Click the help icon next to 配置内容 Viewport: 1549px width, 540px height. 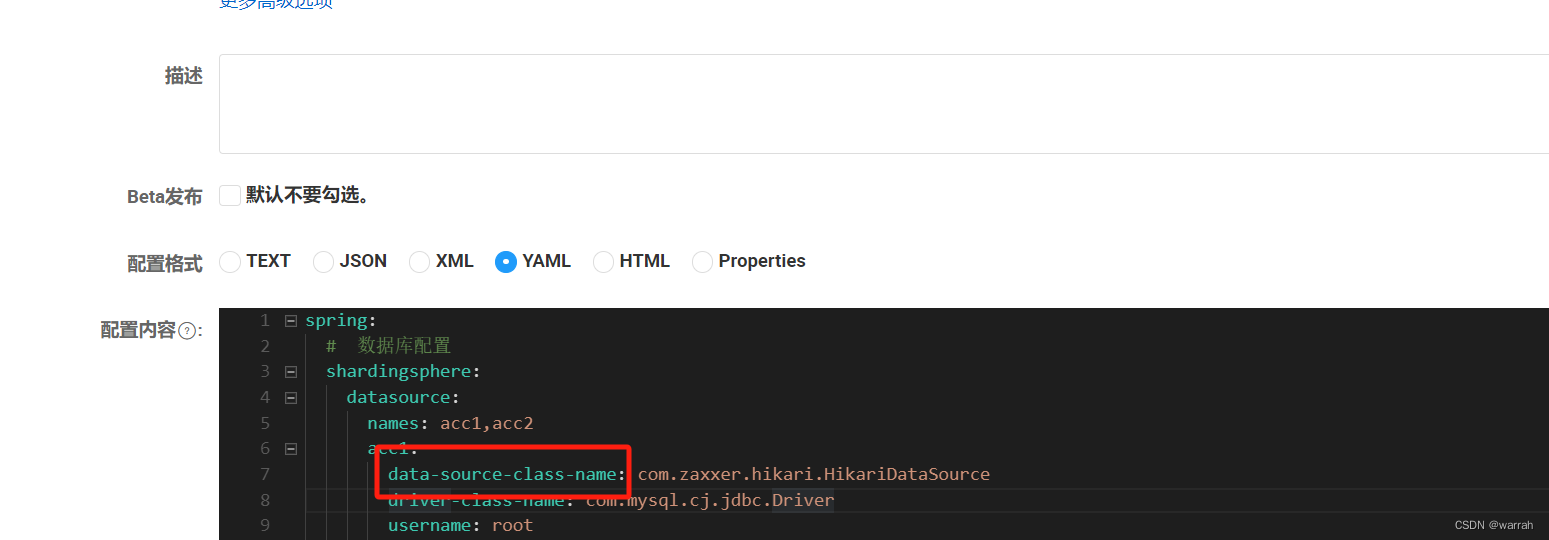click(x=187, y=331)
